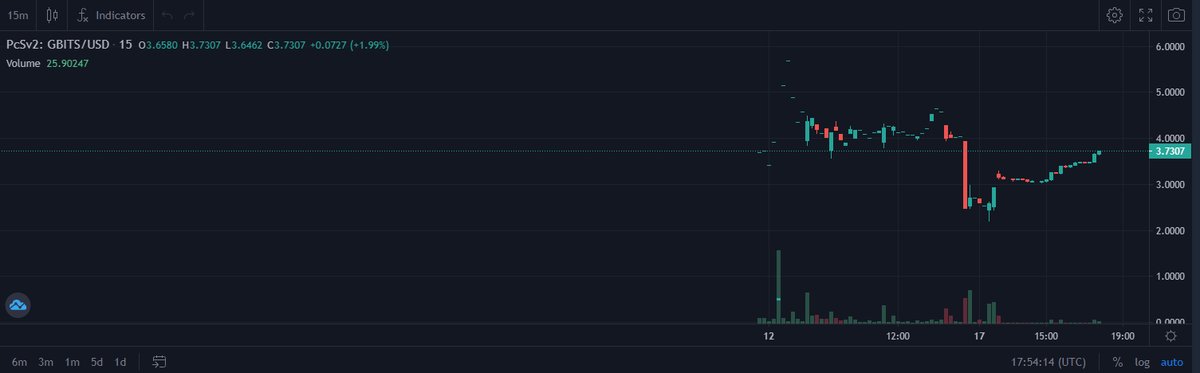Open the go-to-date calendar icon
Viewport: 1200px width, 373px height.
(x=158, y=361)
